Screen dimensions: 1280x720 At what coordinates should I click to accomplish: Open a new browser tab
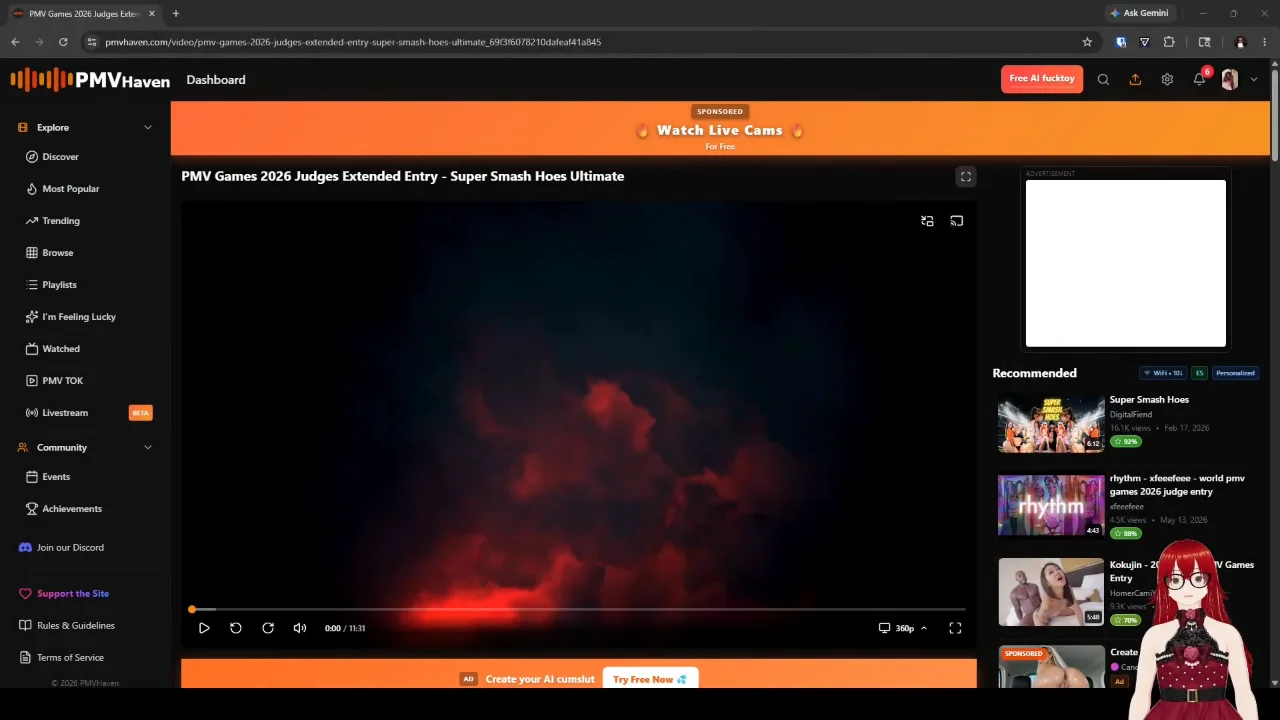(x=176, y=14)
